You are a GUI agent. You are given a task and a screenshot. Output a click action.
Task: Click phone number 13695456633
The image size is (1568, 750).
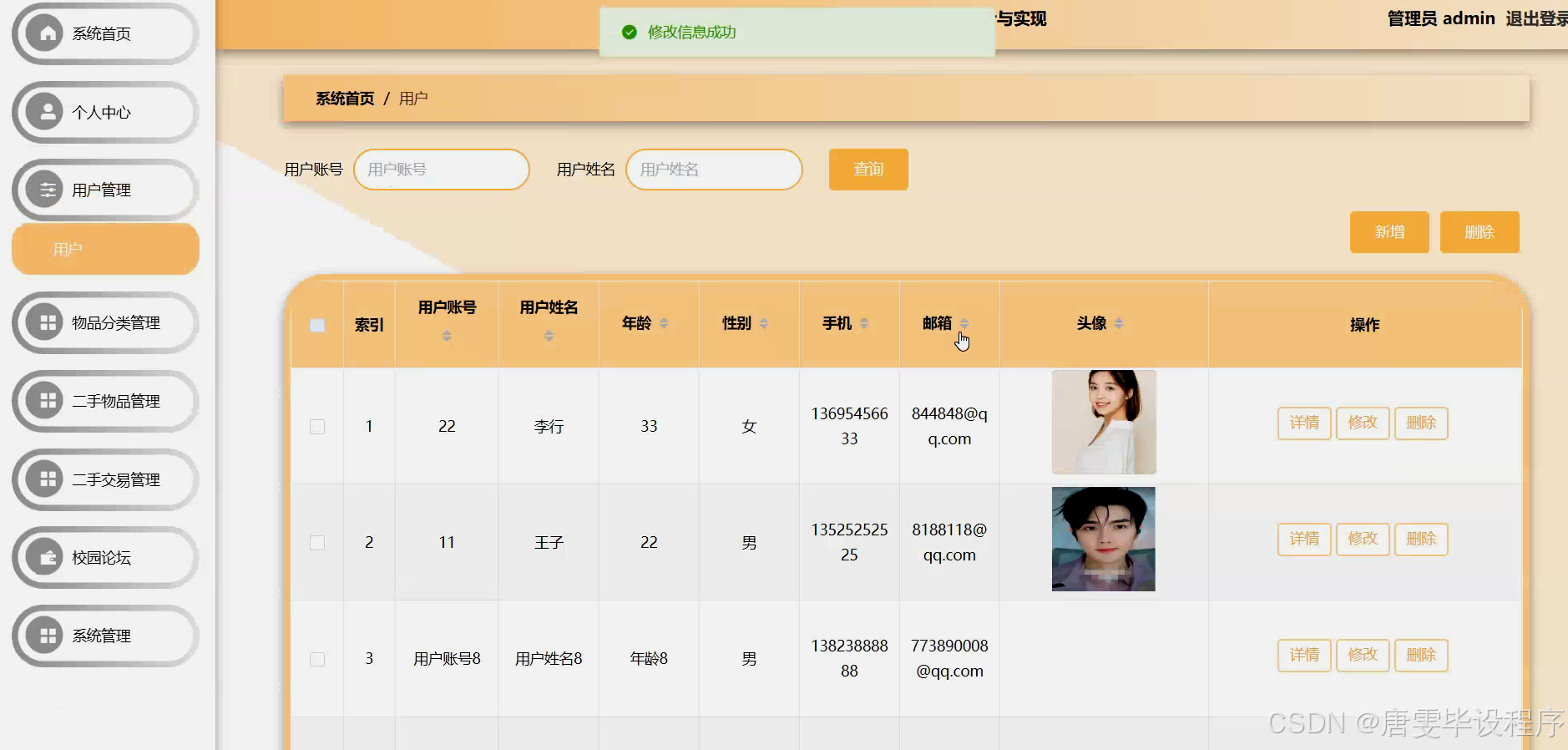coord(849,426)
